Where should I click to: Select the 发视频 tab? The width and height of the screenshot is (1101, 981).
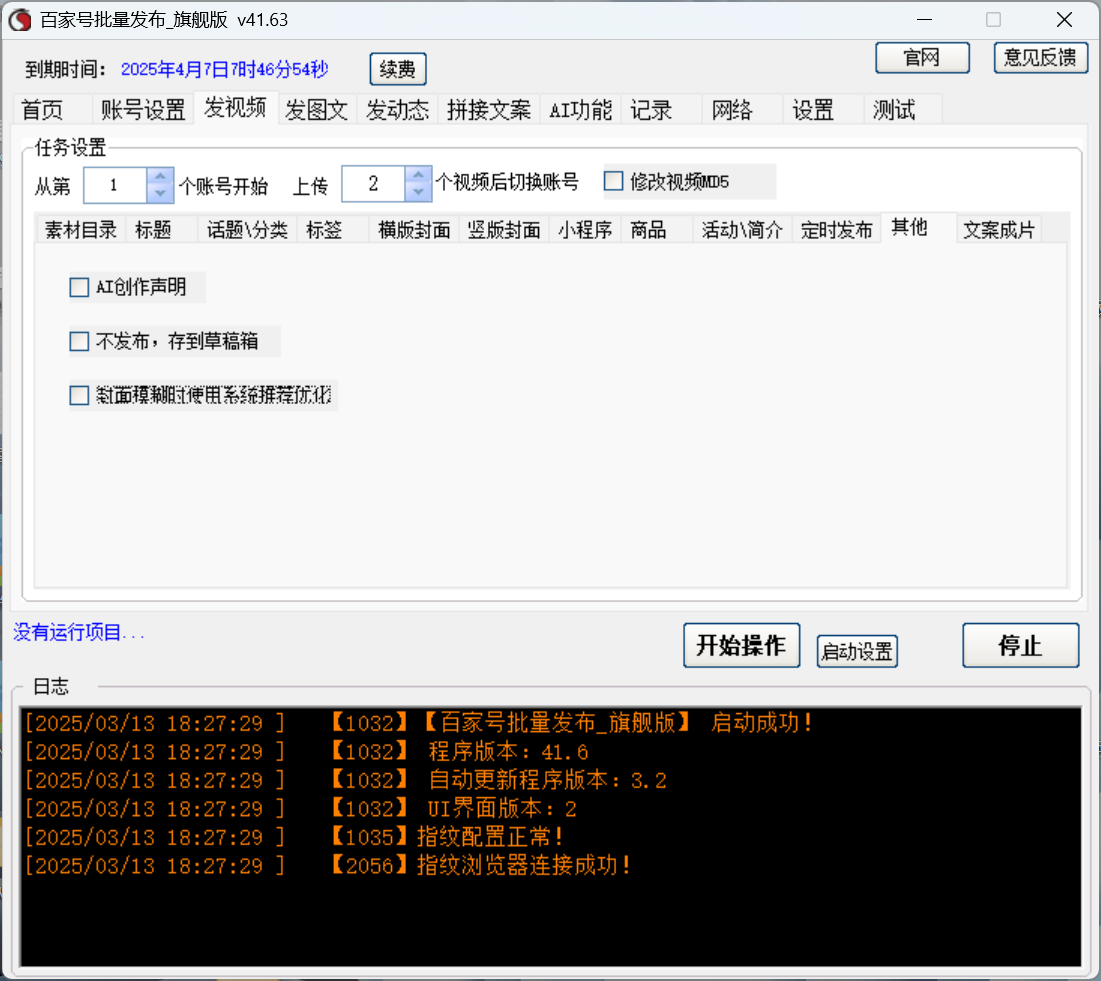(x=235, y=108)
